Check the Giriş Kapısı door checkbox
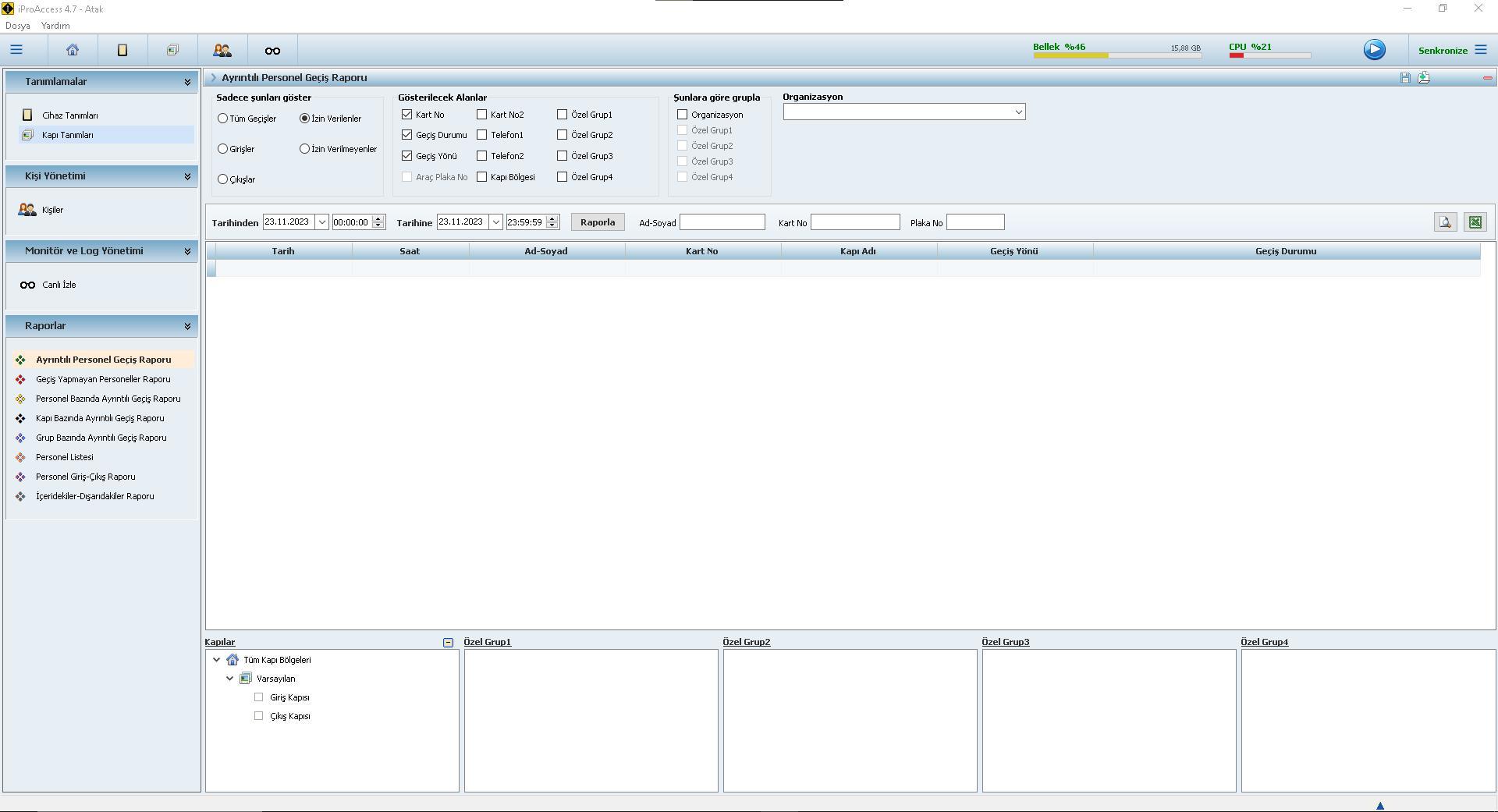The height and width of the screenshot is (812, 1498). tap(259, 697)
